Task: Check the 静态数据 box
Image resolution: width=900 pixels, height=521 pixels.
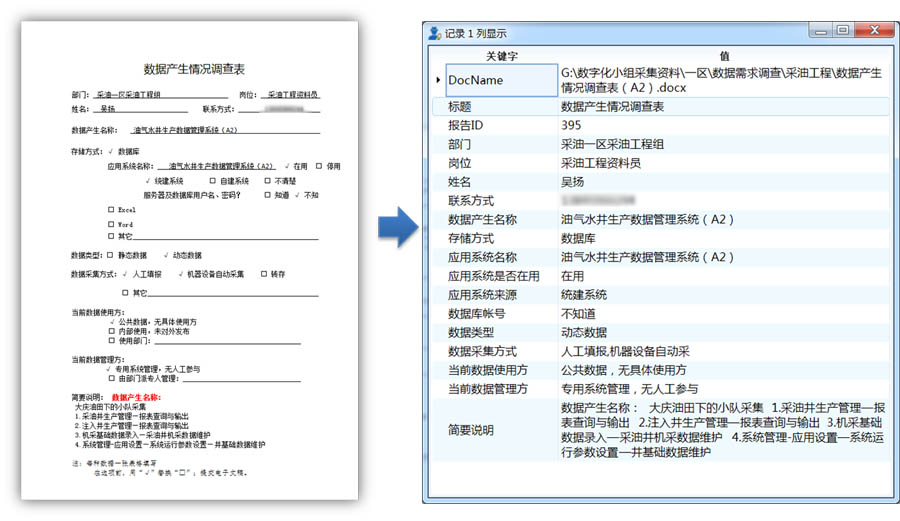Action: (x=110, y=255)
